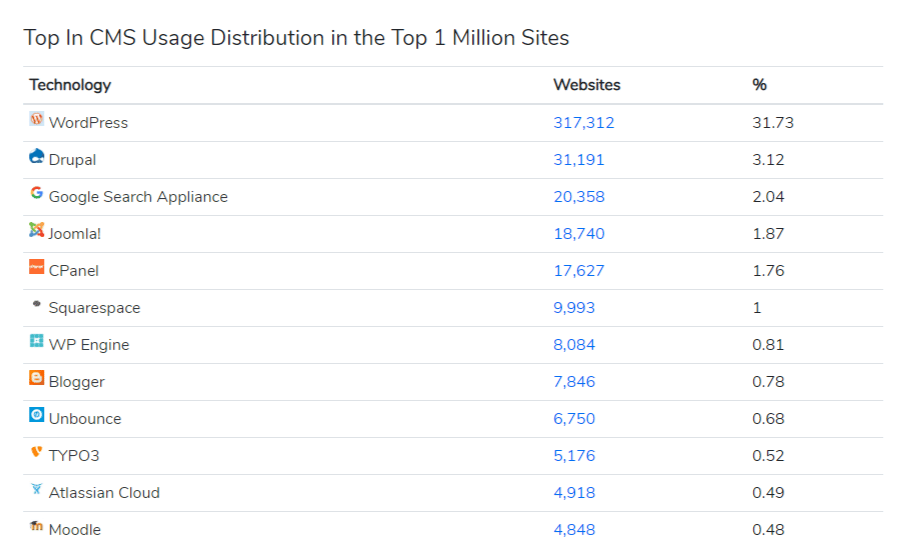The image size is (897, 555).
Task: Click the orange CPanel icon
Action: click(x=37, y=267)
